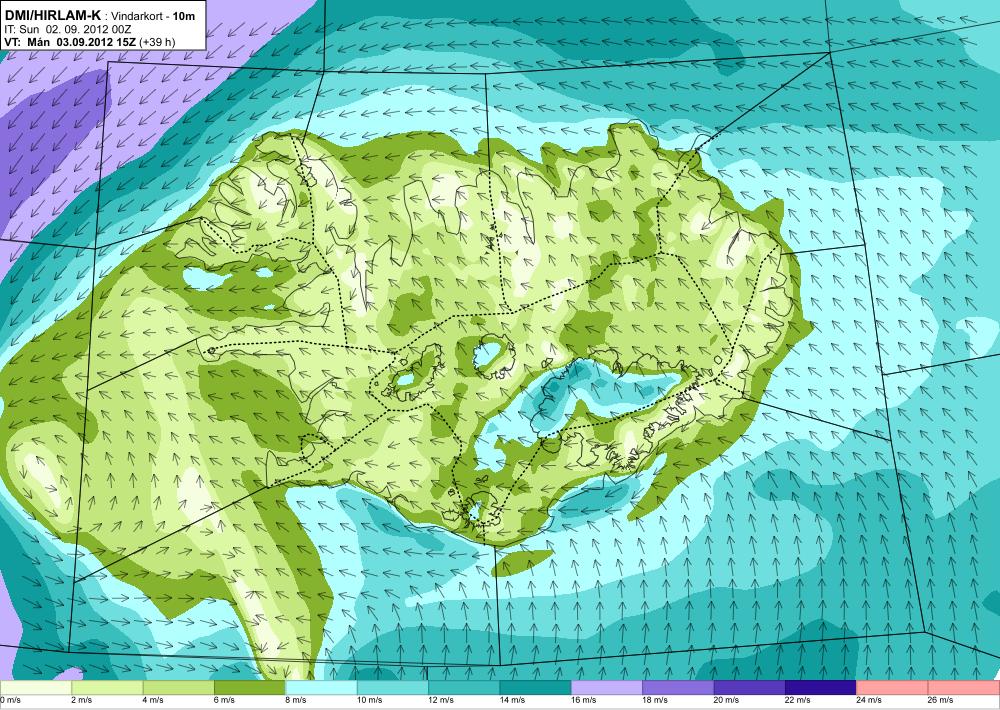This screenshot has height=710, width=1000.
Task: Select the purple swatch between 18 and 20 m/s
Action: [679, 688]
